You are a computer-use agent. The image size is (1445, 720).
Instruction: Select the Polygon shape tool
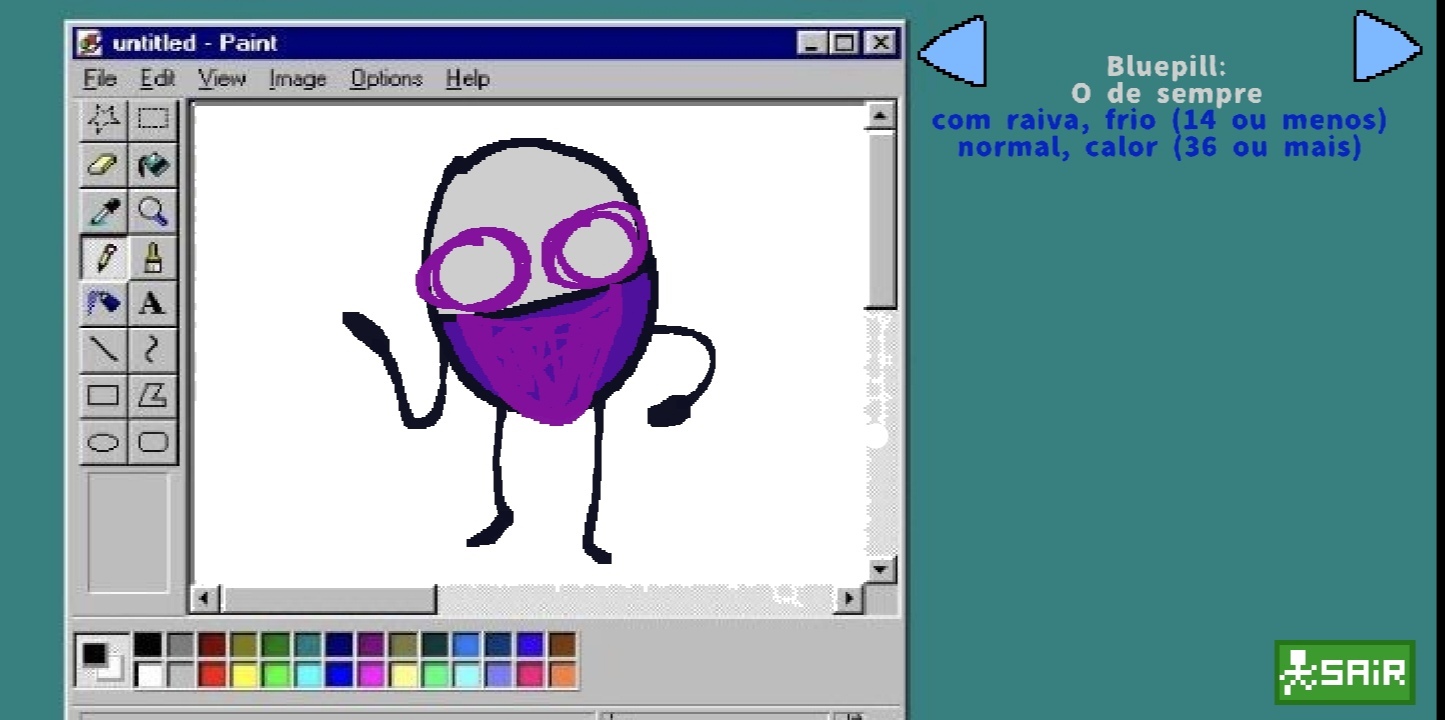153,395
